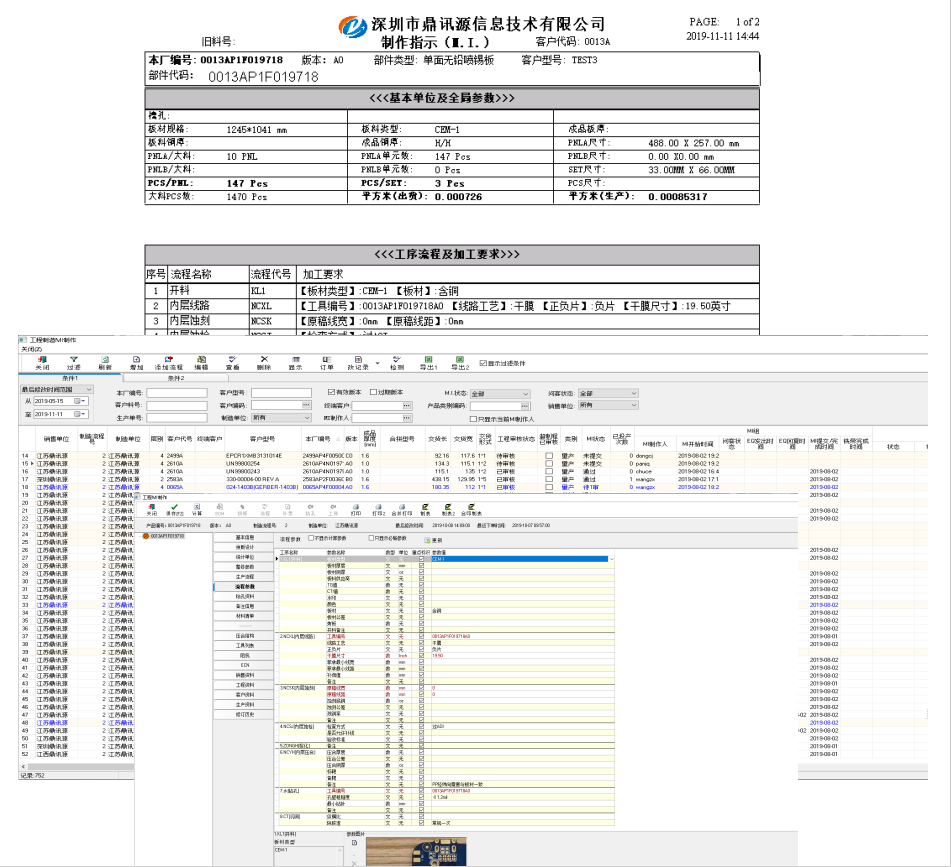Click the 销售单位 column header
The image size is (951, 867).
coord(56,439)
